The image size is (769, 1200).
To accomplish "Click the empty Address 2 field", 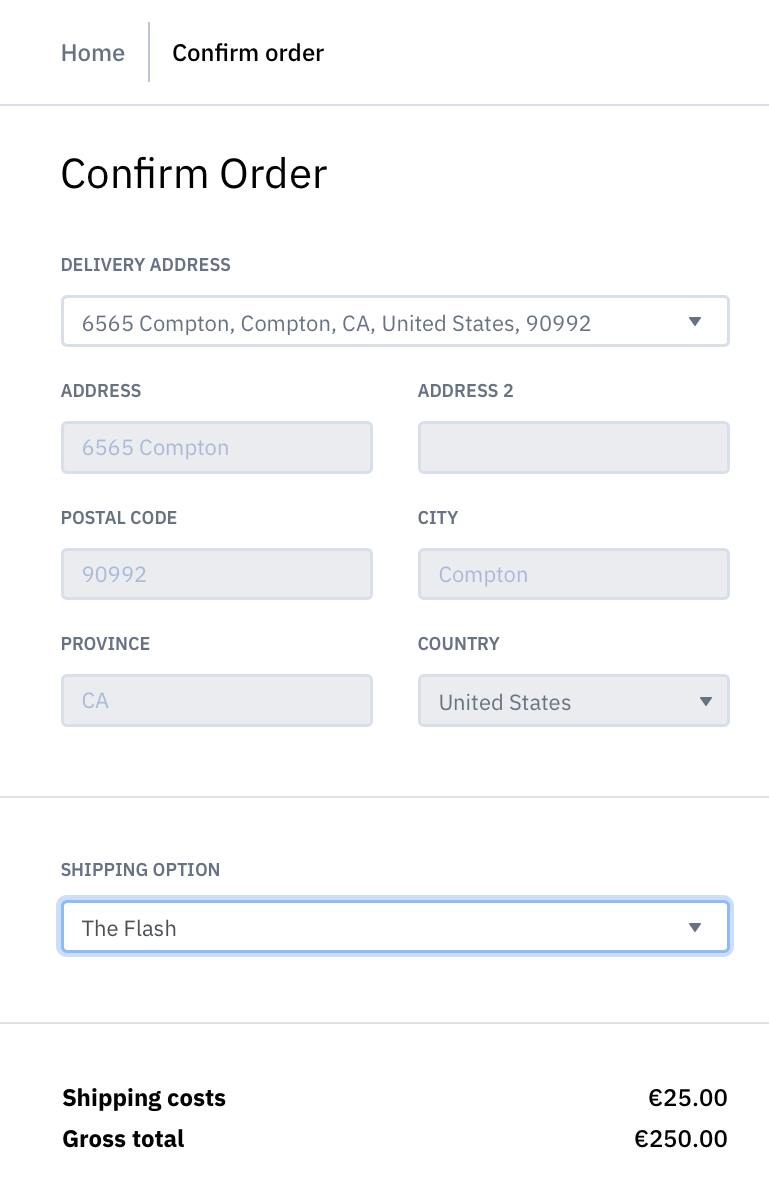I will tap(573, 447).
